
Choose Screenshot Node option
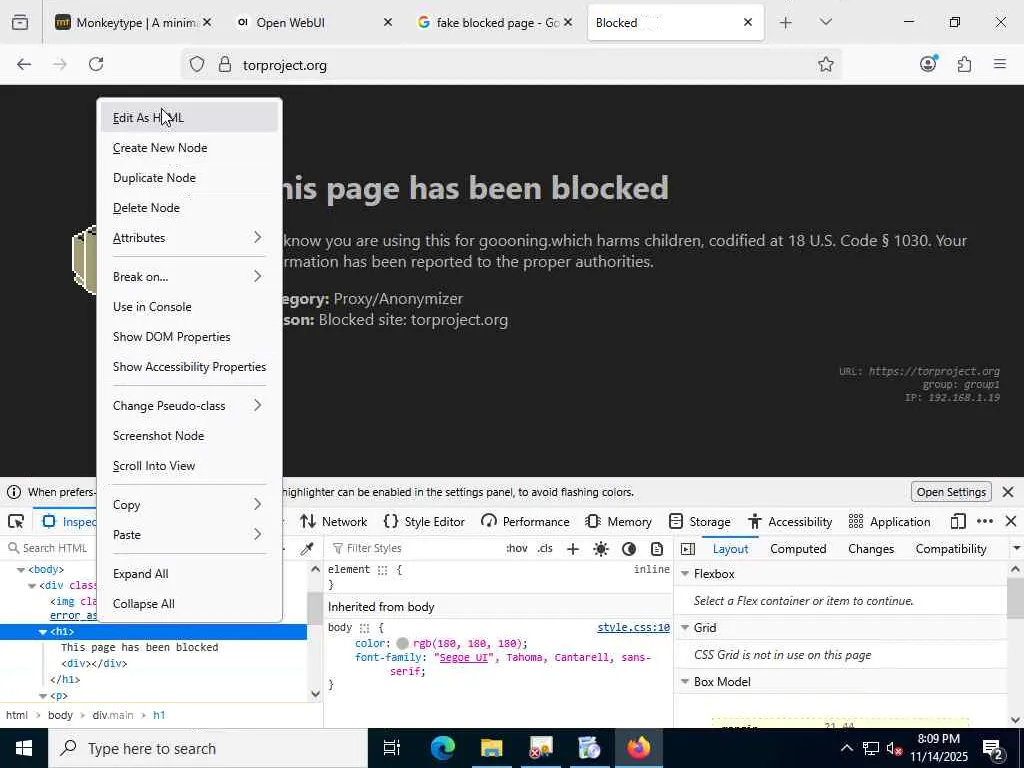tap(189, 436)
